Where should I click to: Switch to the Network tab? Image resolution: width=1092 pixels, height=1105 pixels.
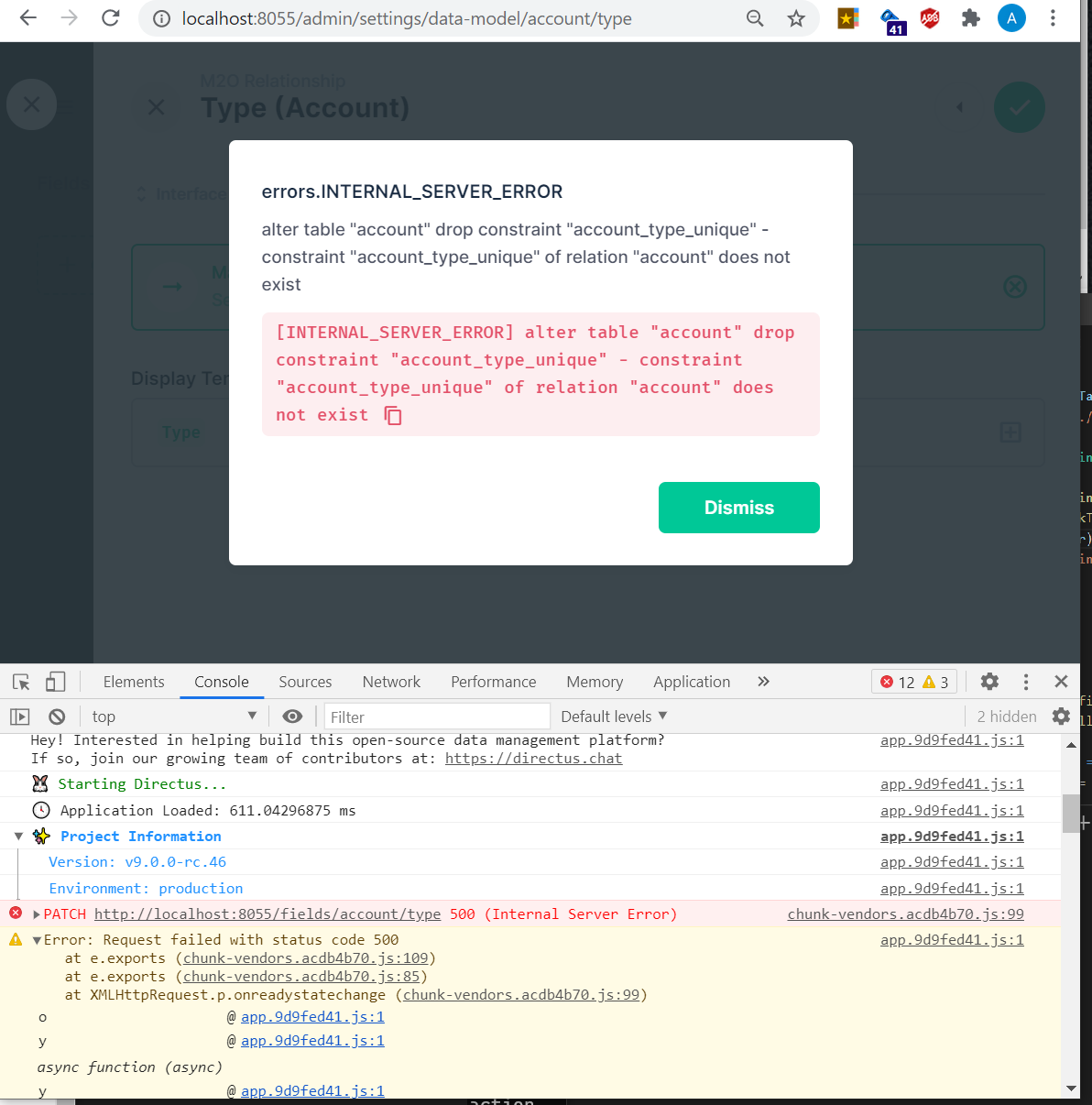coord(391,682)
